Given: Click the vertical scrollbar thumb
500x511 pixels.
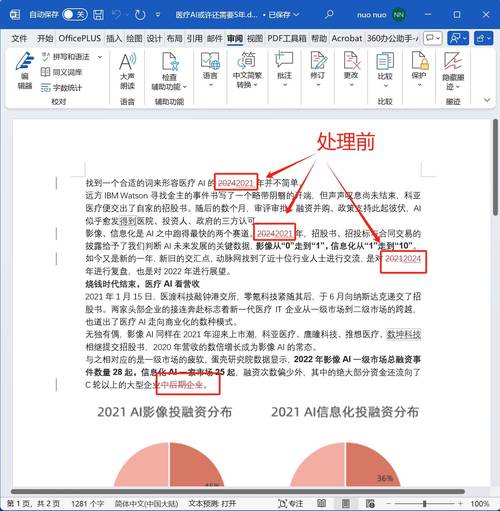Looking at the screenshot, I should (x=496, y=167).
